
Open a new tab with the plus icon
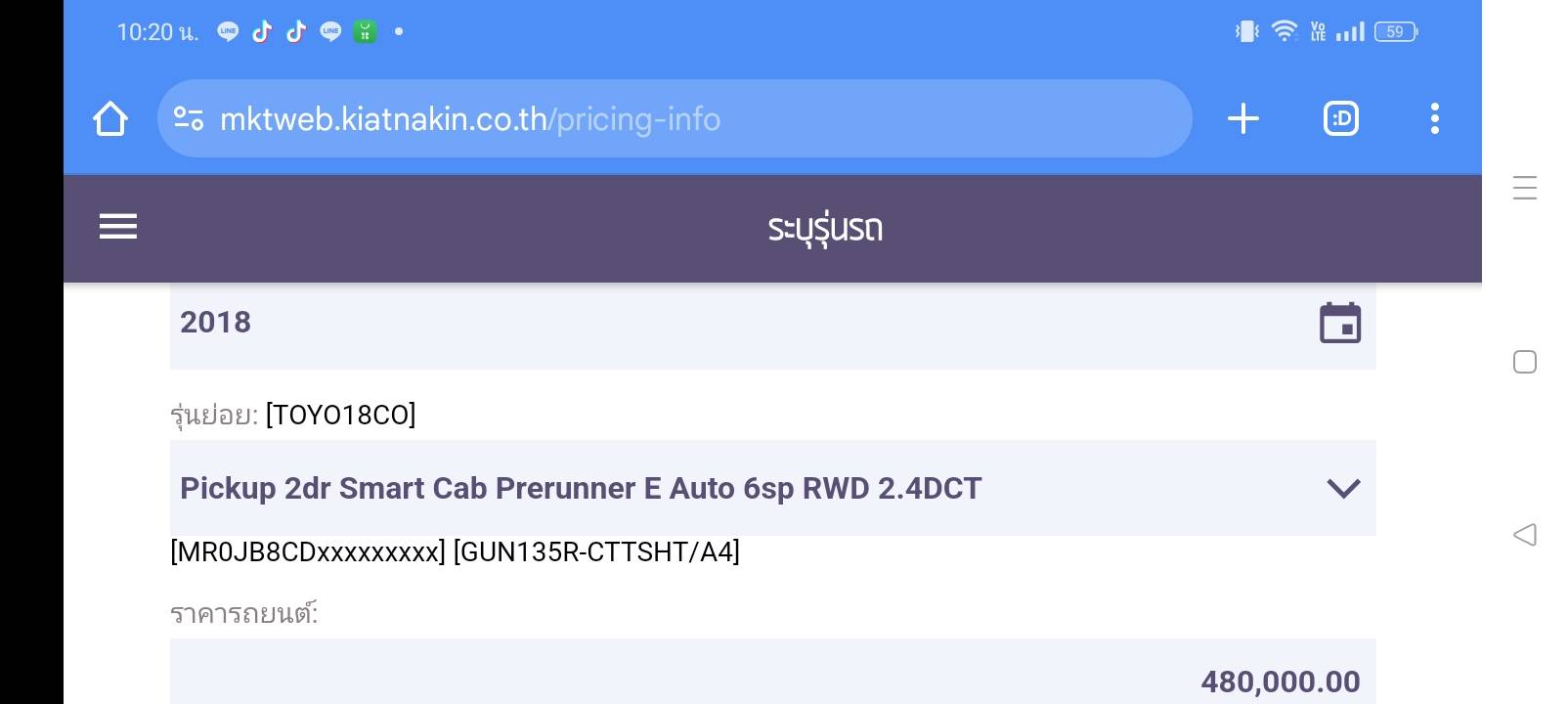click(x=1242, y=119)
